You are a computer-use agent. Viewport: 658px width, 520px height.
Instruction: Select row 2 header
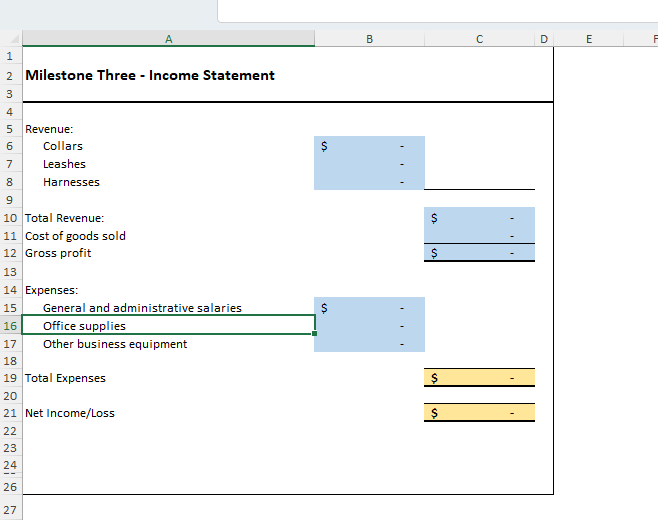(x=10, y=76)
